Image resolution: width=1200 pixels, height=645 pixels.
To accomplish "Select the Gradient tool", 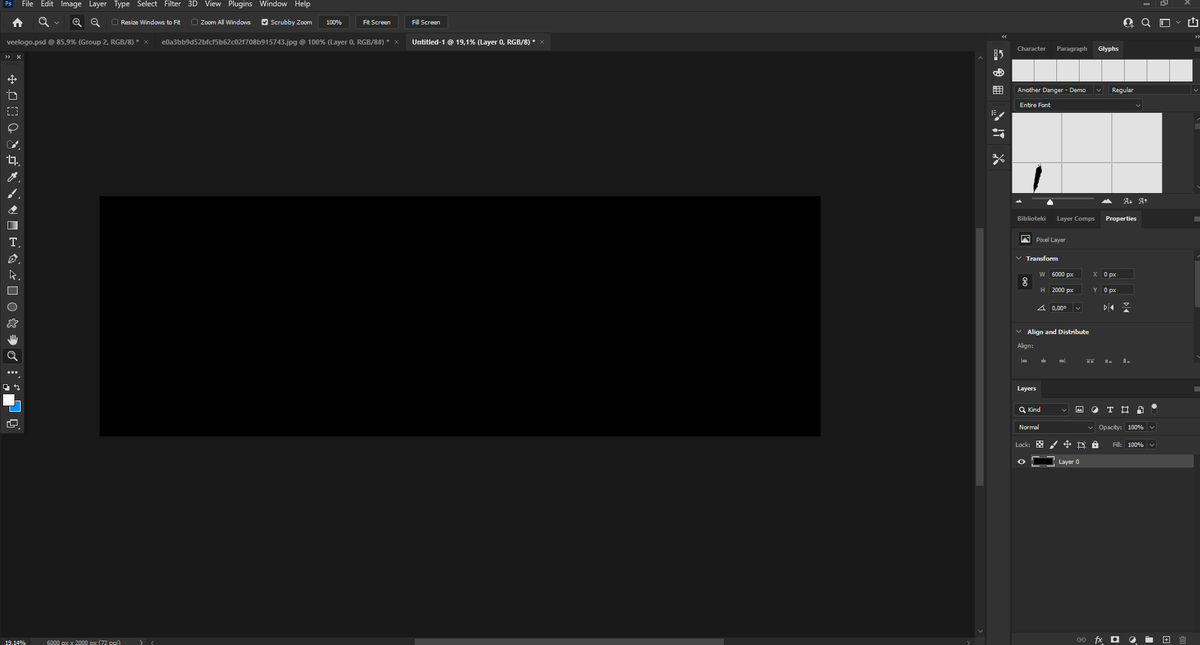I will (12, 225).
